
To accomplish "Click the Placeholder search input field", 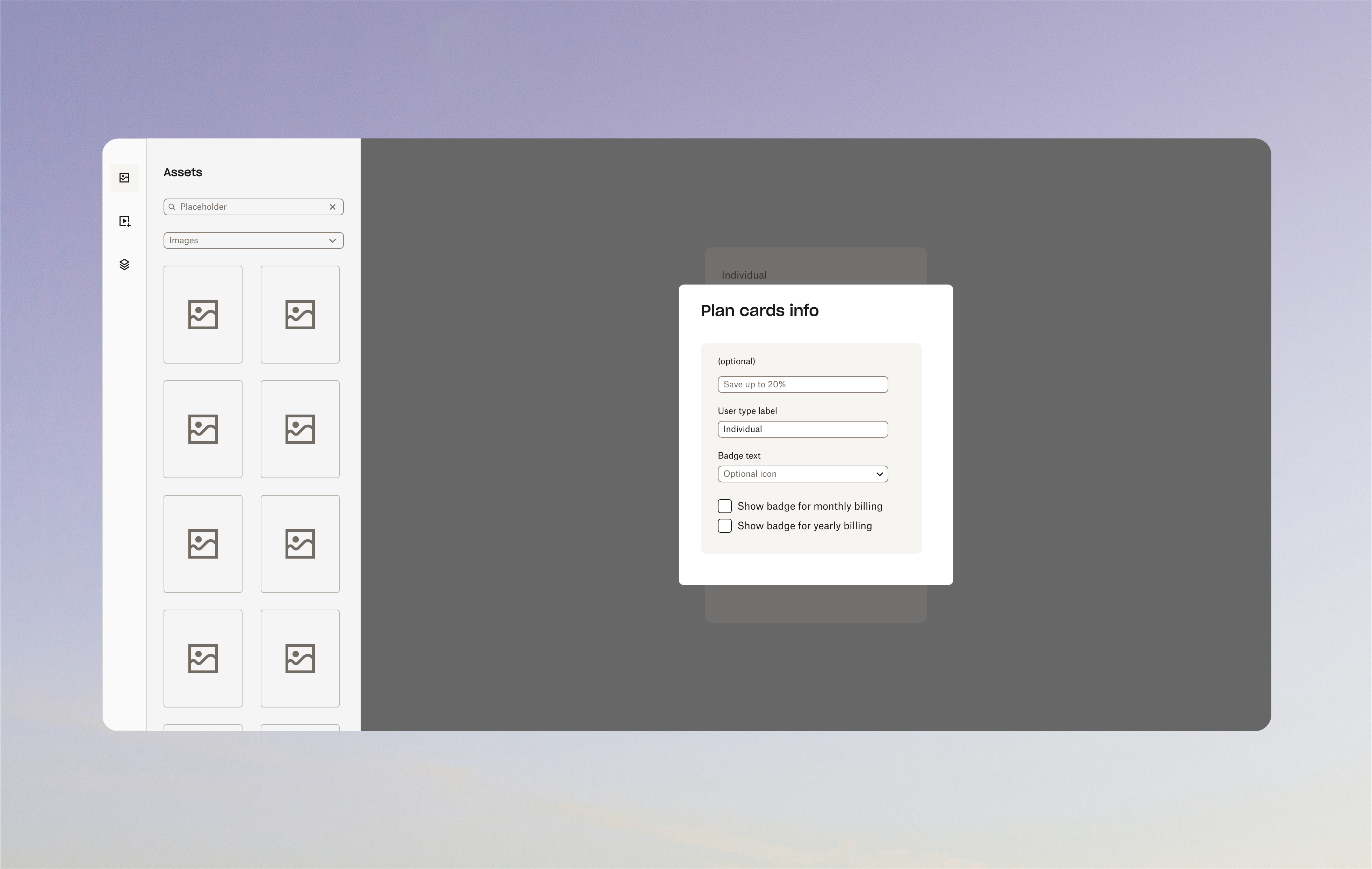I will [251, 207].
